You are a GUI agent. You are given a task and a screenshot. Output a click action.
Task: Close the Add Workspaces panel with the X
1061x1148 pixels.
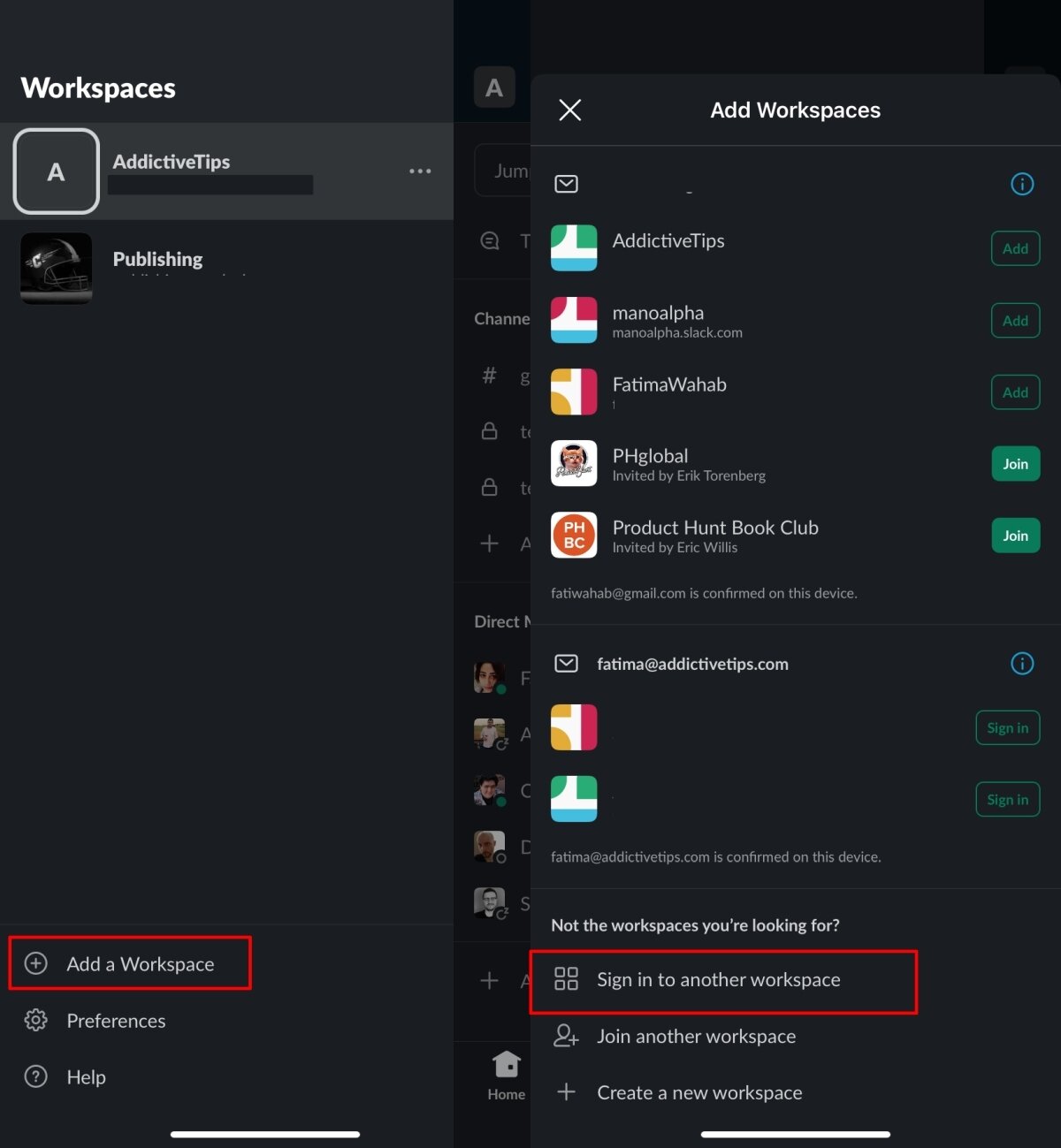coord(569,110)
